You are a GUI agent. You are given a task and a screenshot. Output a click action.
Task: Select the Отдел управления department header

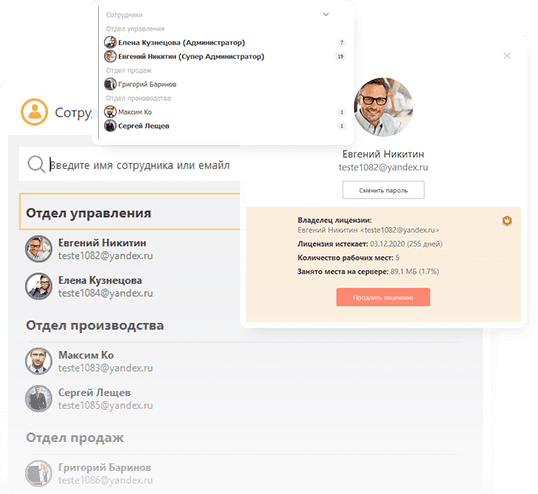tap(130, 212)
